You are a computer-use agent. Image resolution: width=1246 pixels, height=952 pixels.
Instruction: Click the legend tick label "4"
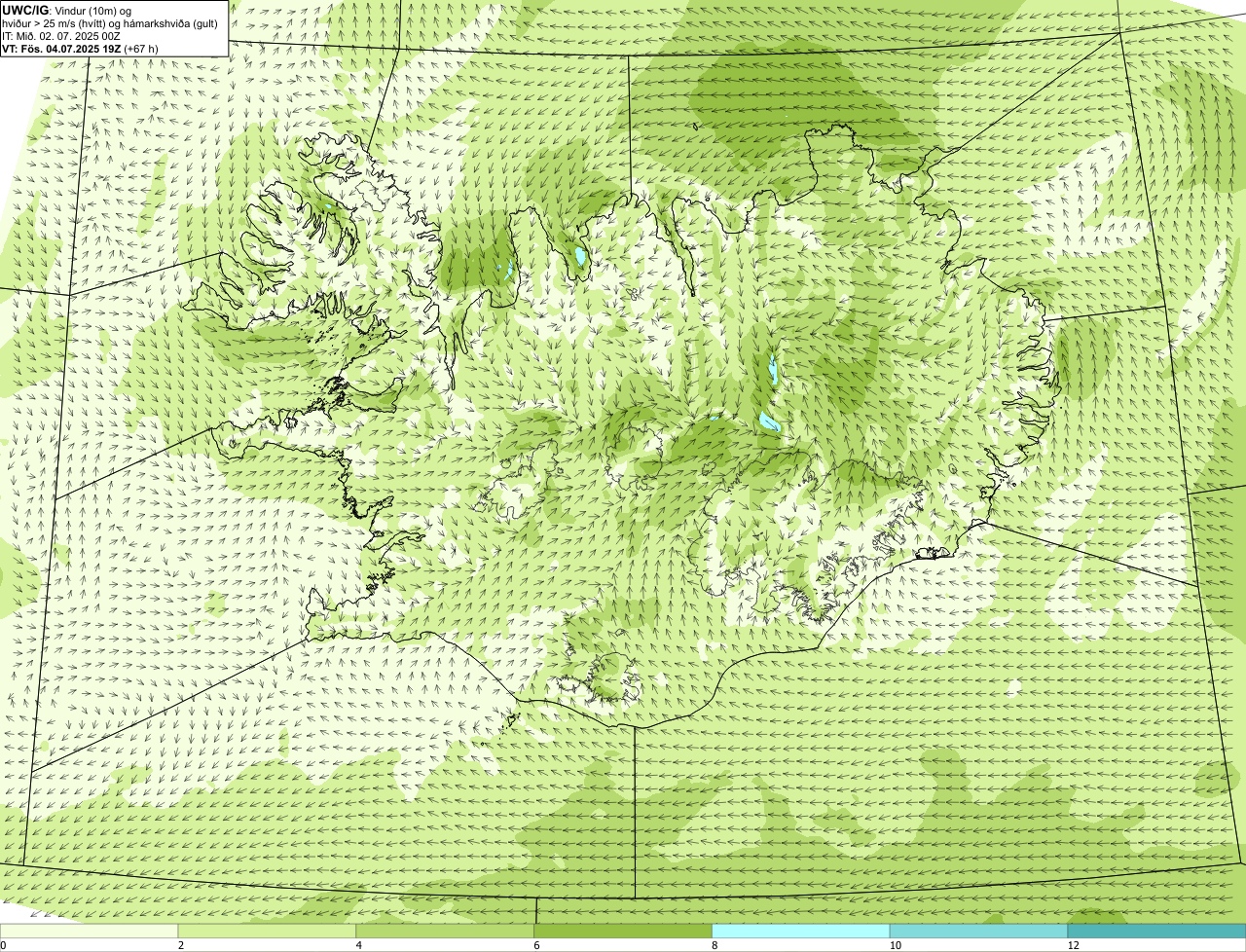(359, 945)
